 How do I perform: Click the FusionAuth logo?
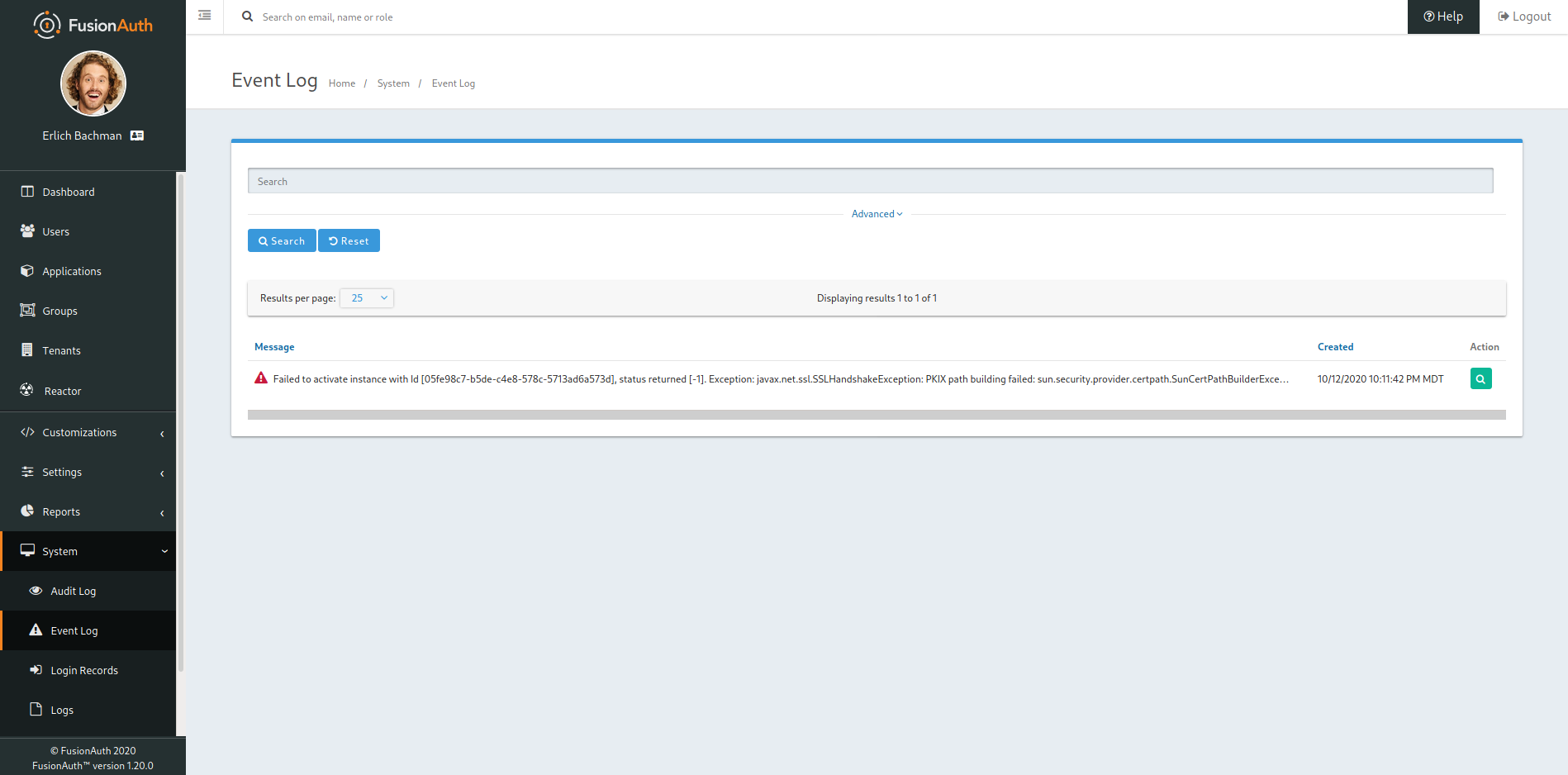92,24
